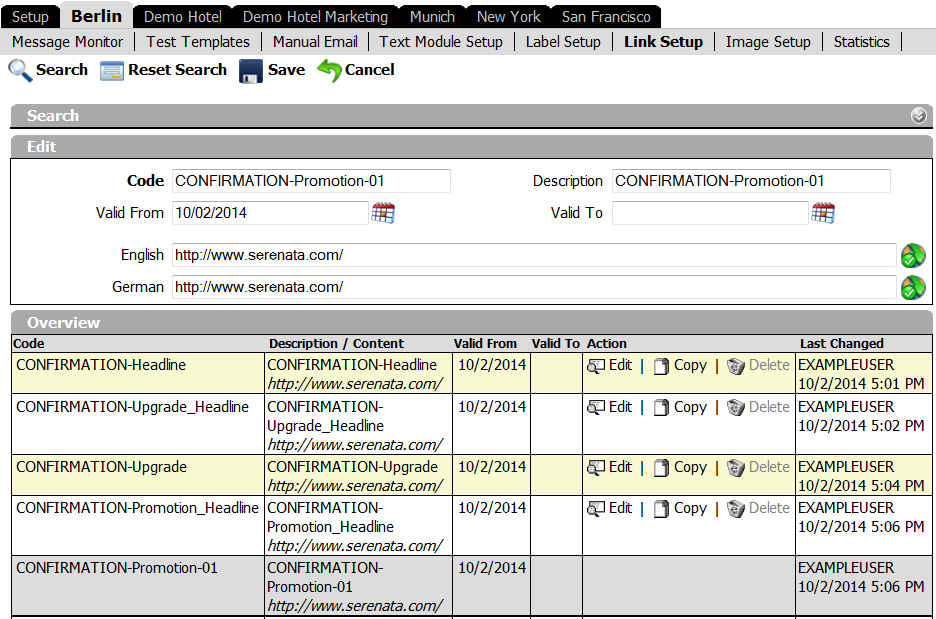Select Link Setup menu item

663,42
